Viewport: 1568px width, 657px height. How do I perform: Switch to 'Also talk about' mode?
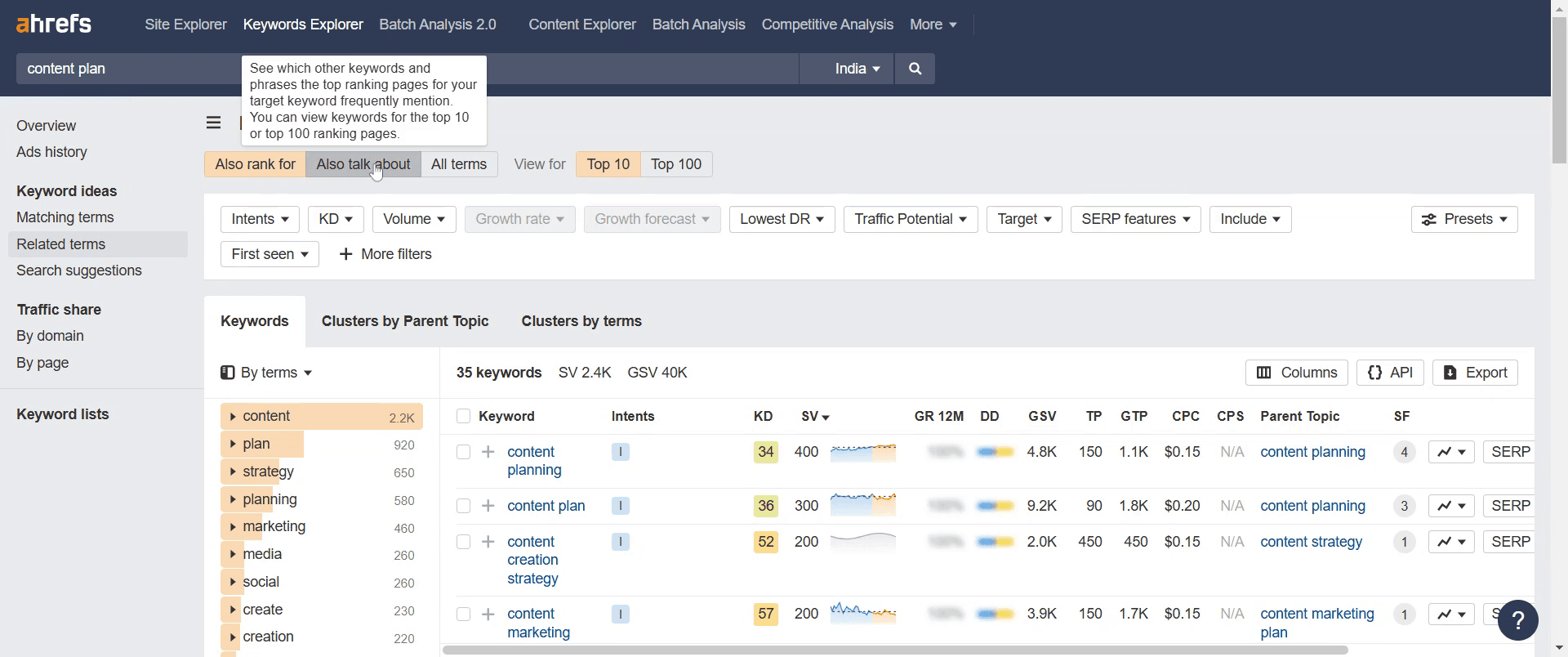coord(363,164)
